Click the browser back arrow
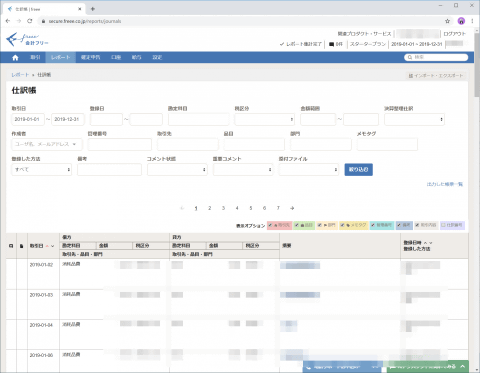This screenshot has height=373, width=480. [x=8, y=21]
